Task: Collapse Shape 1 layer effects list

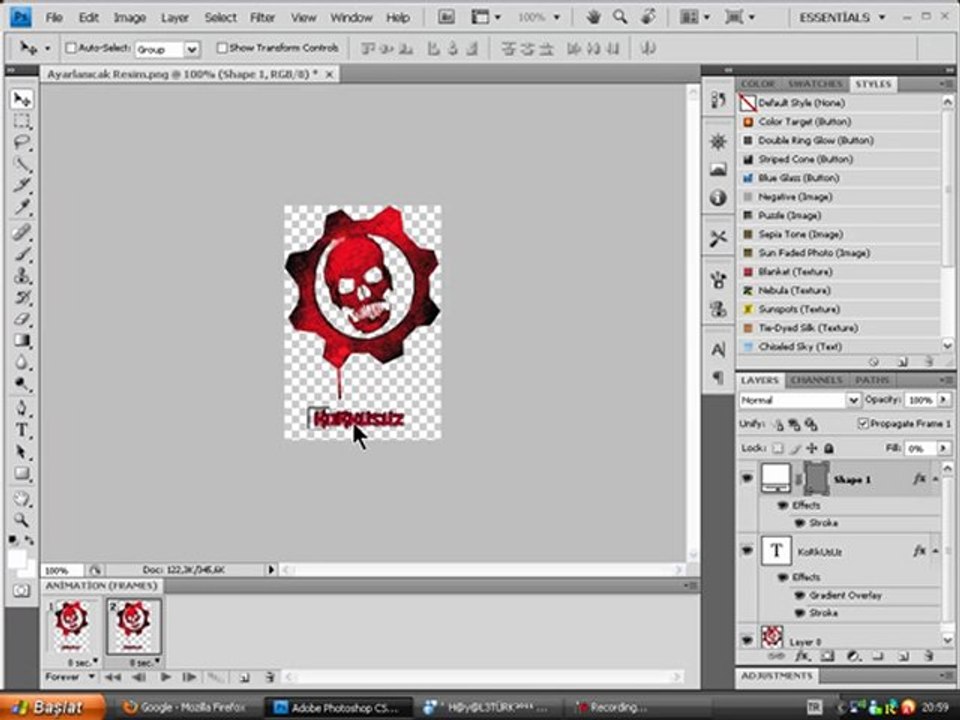Action: (936, 479)
